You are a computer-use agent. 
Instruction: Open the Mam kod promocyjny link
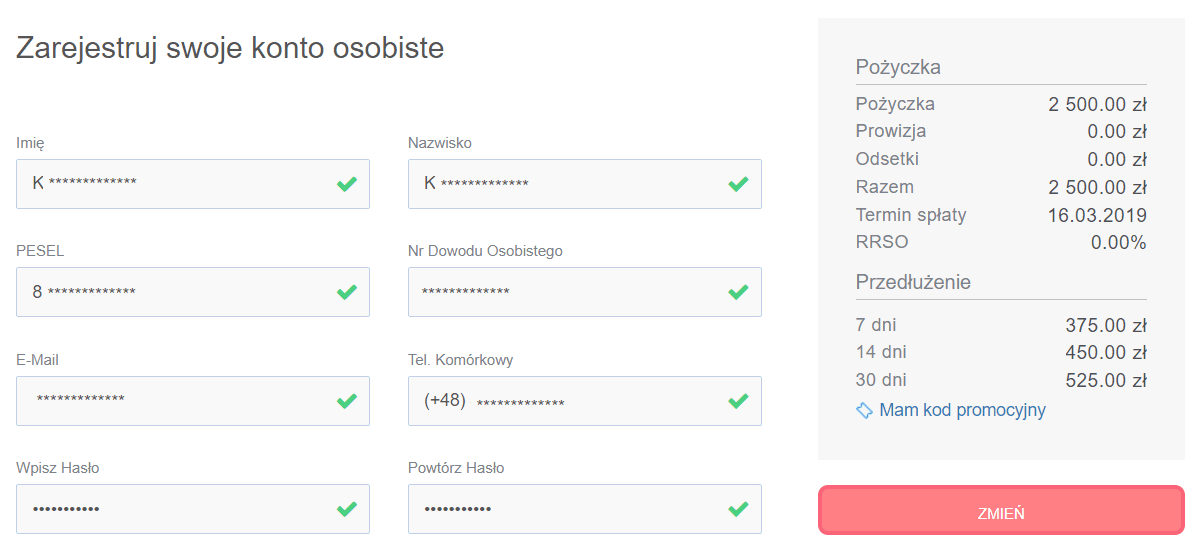click(962, 410)
